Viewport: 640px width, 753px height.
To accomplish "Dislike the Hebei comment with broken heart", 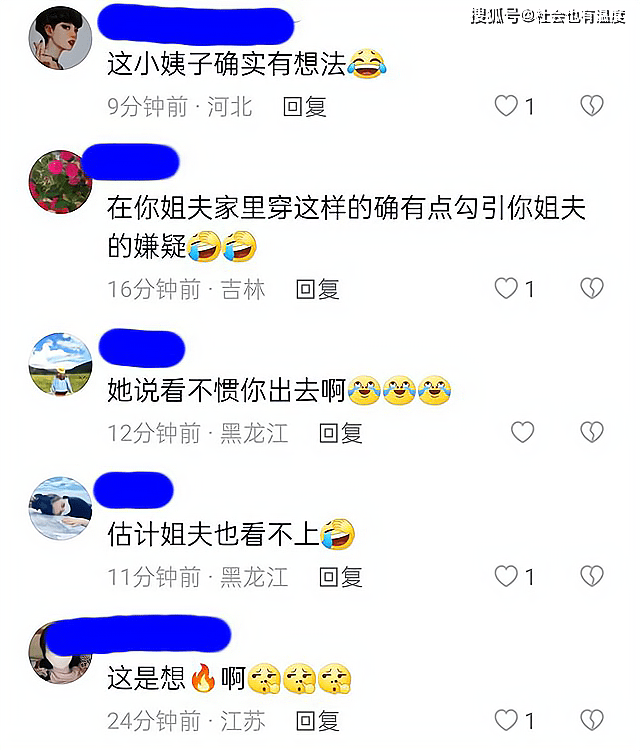I will point(592,106).
